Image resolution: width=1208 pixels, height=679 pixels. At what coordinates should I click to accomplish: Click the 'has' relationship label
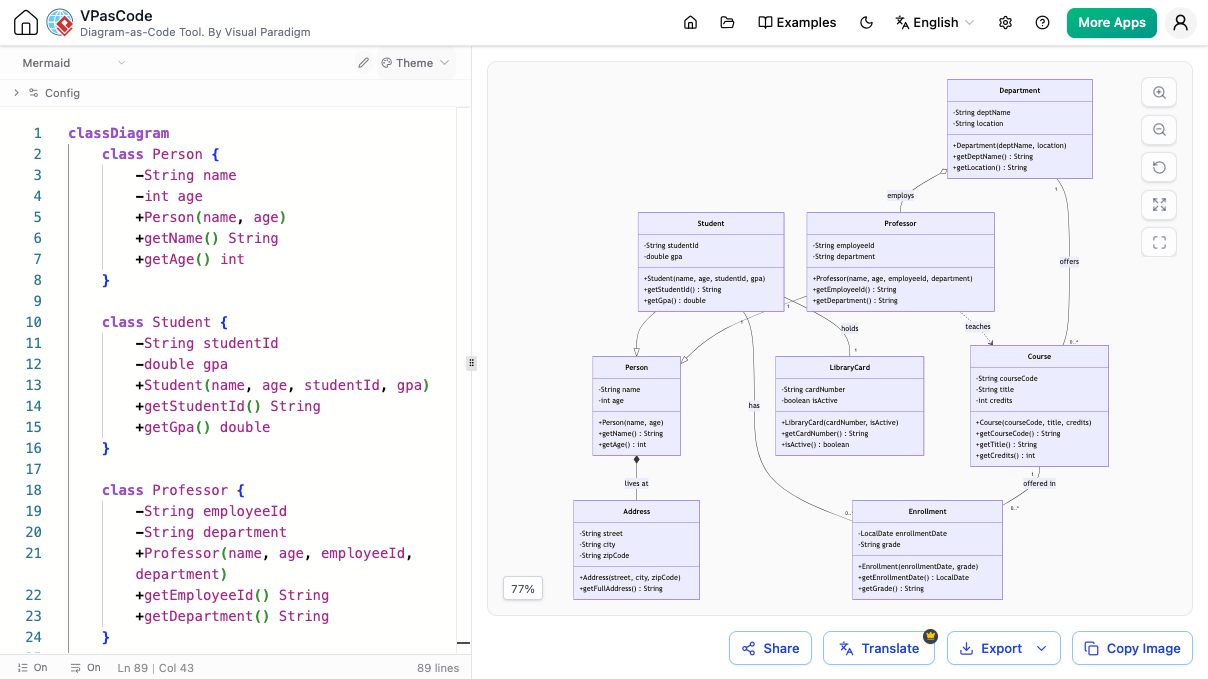(x=754, y=405)
